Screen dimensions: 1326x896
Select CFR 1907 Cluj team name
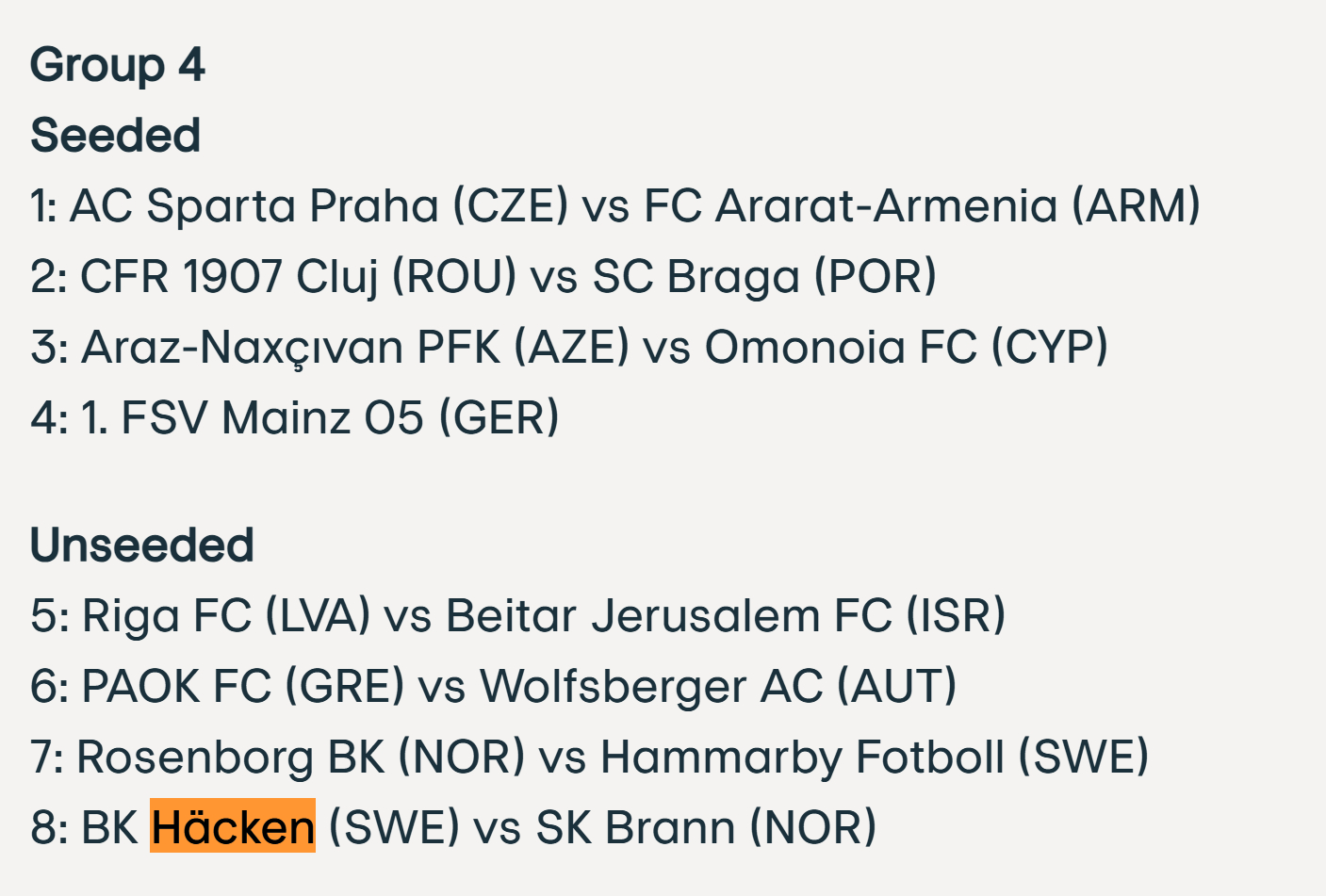(x=229, y=277)
